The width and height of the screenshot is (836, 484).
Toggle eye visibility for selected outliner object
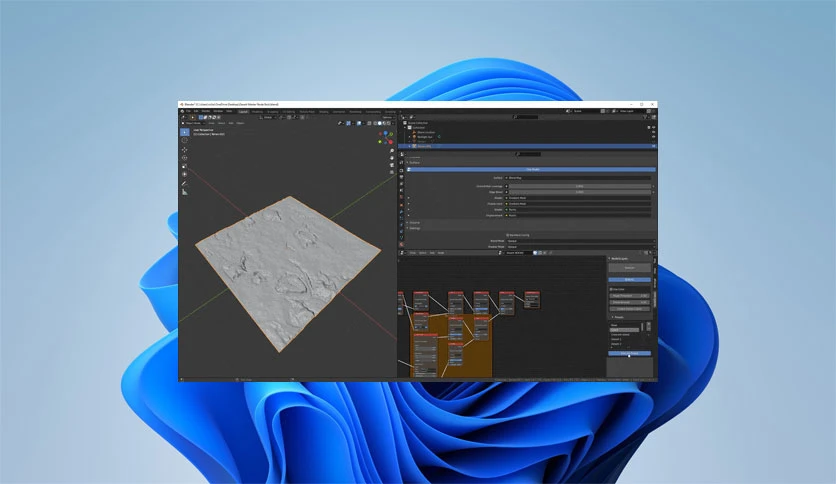coord(654,146)
